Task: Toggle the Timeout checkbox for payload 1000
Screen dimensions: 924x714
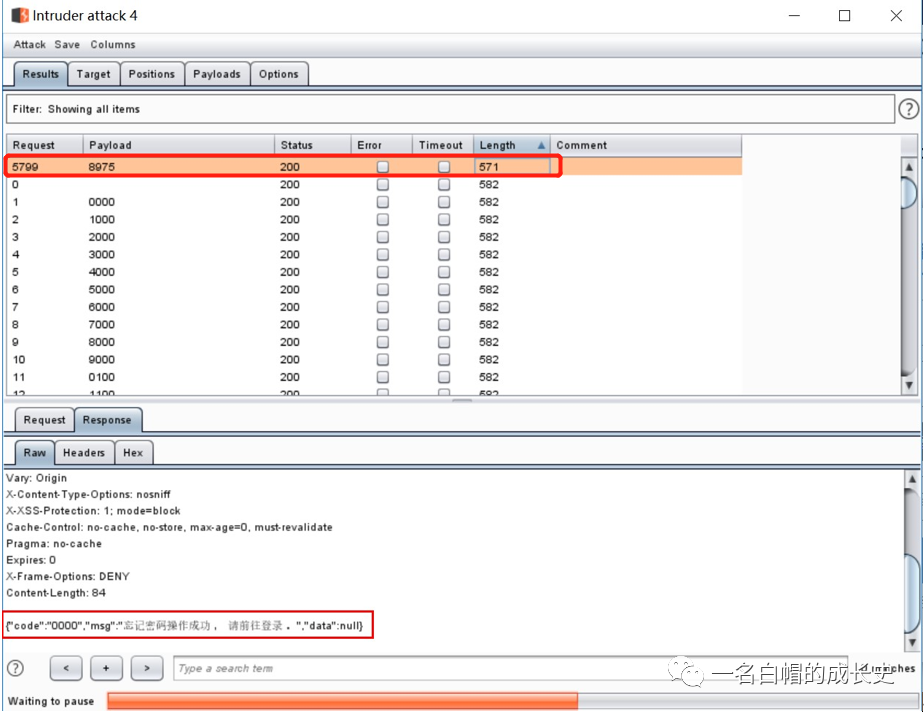Action: (x=444, y=219)
